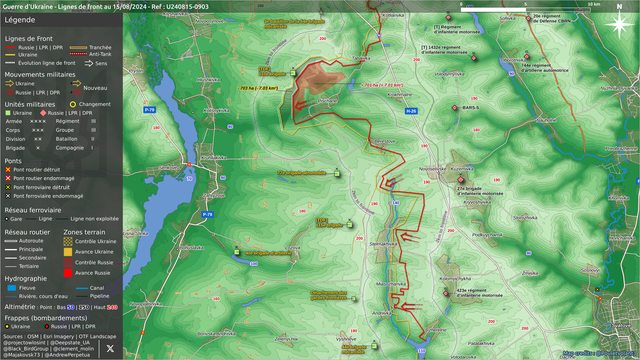This screenshot has height=360, width=640.
Task: Select the 423e régiment motorisé unit diamond
Action: 446,293
